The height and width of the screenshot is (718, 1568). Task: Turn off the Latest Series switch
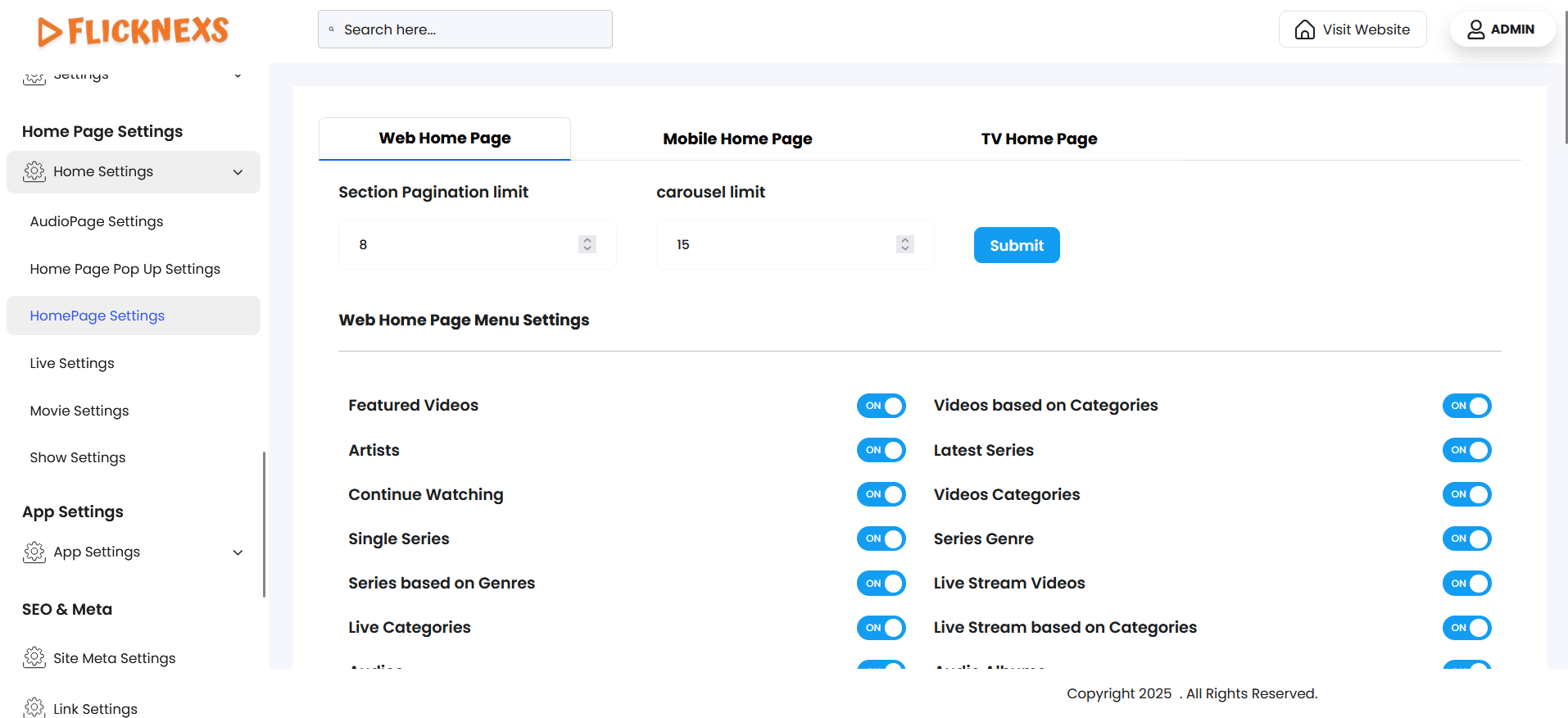[x=1466, y=450]
